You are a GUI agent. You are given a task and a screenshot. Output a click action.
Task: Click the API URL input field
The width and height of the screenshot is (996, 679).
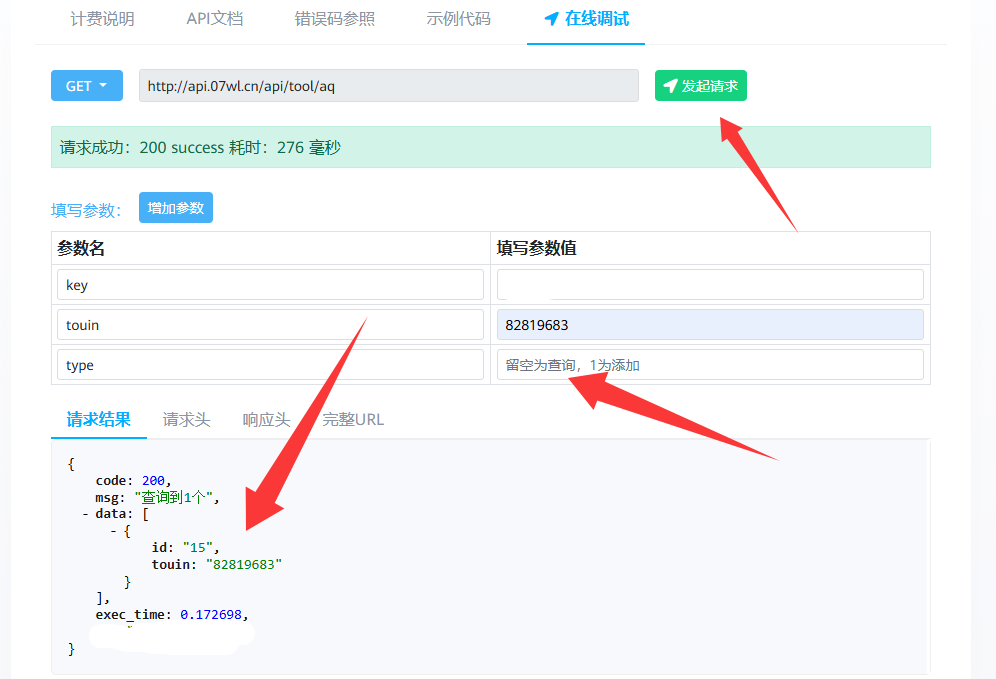[x=388, y=86]
